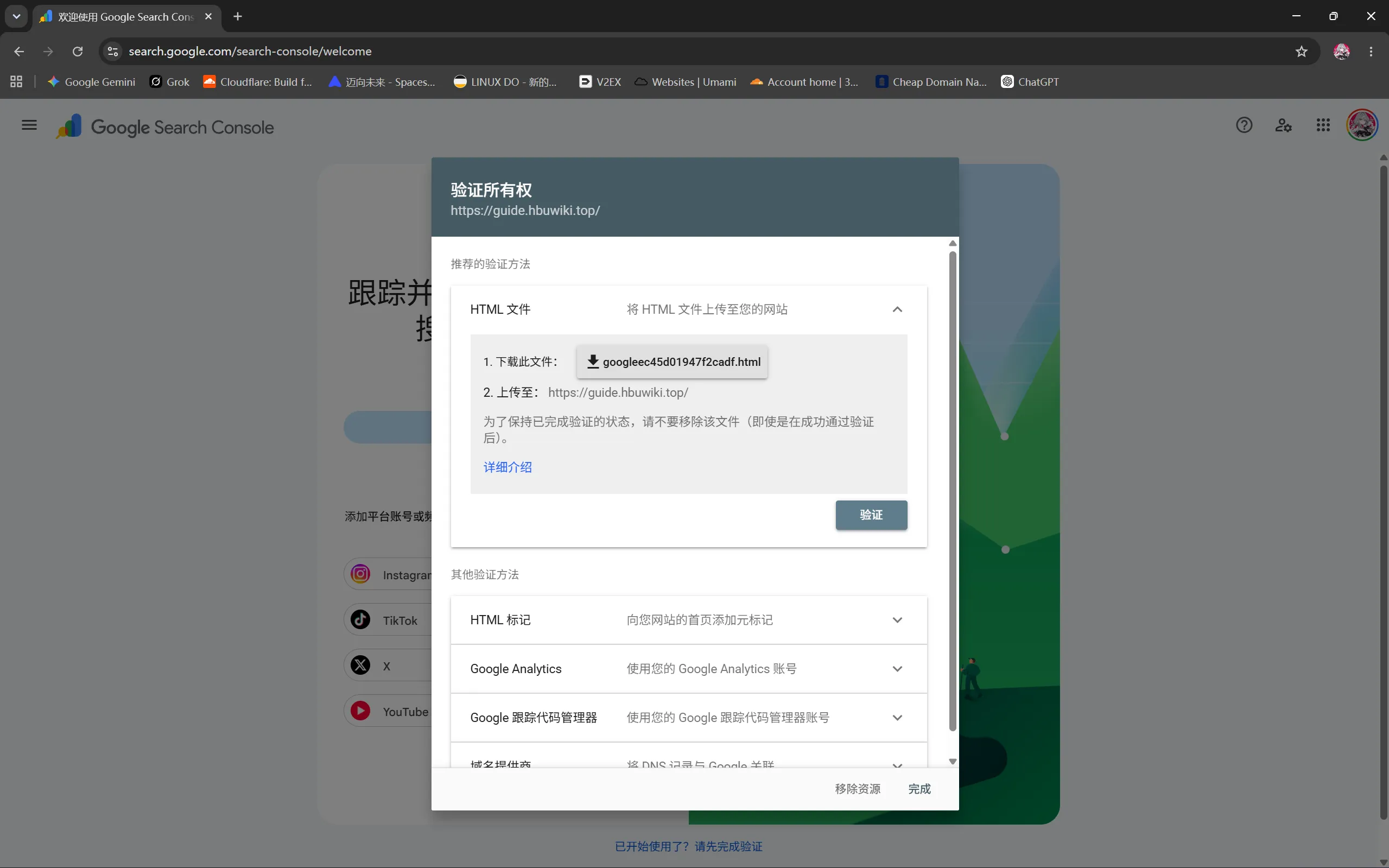The width and height of the screenshot is (1389, 868).
Task: Click the 推荐的验证方法 heading
Action: tap(490, 264)
